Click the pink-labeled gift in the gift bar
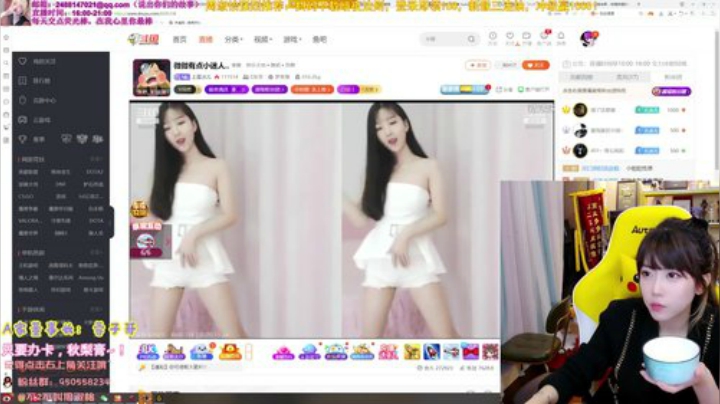This screenshot has width=720, height=404. coord(283,352)
